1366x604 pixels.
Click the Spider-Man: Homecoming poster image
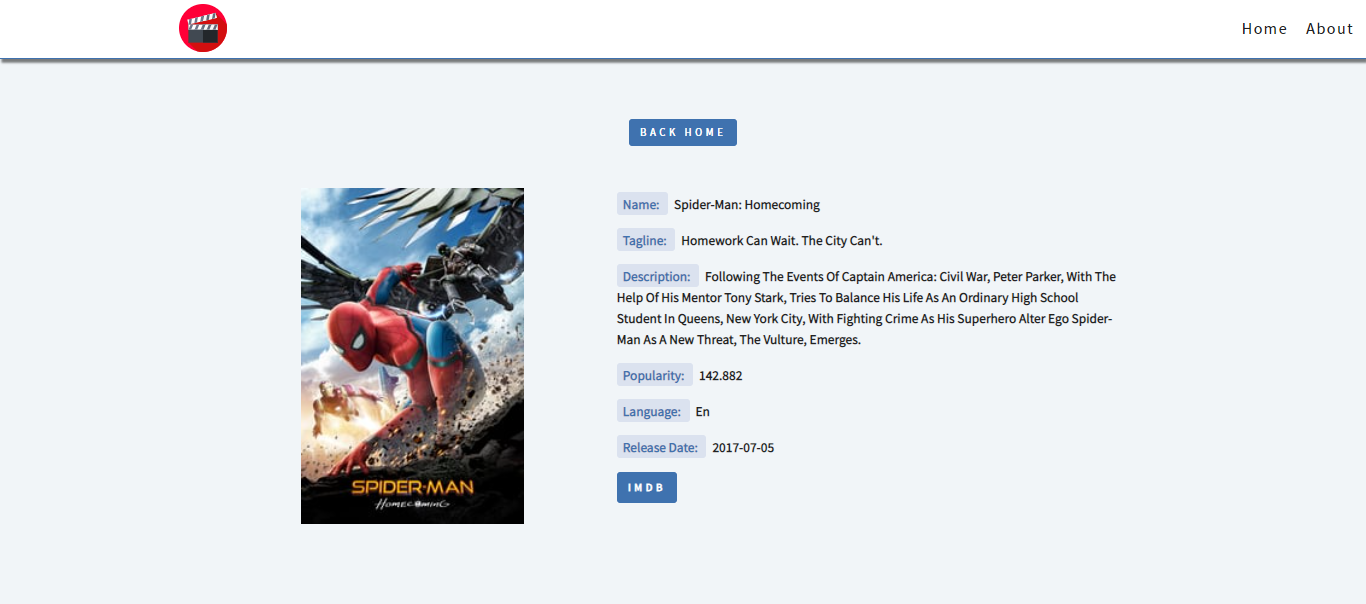(412, 356)
